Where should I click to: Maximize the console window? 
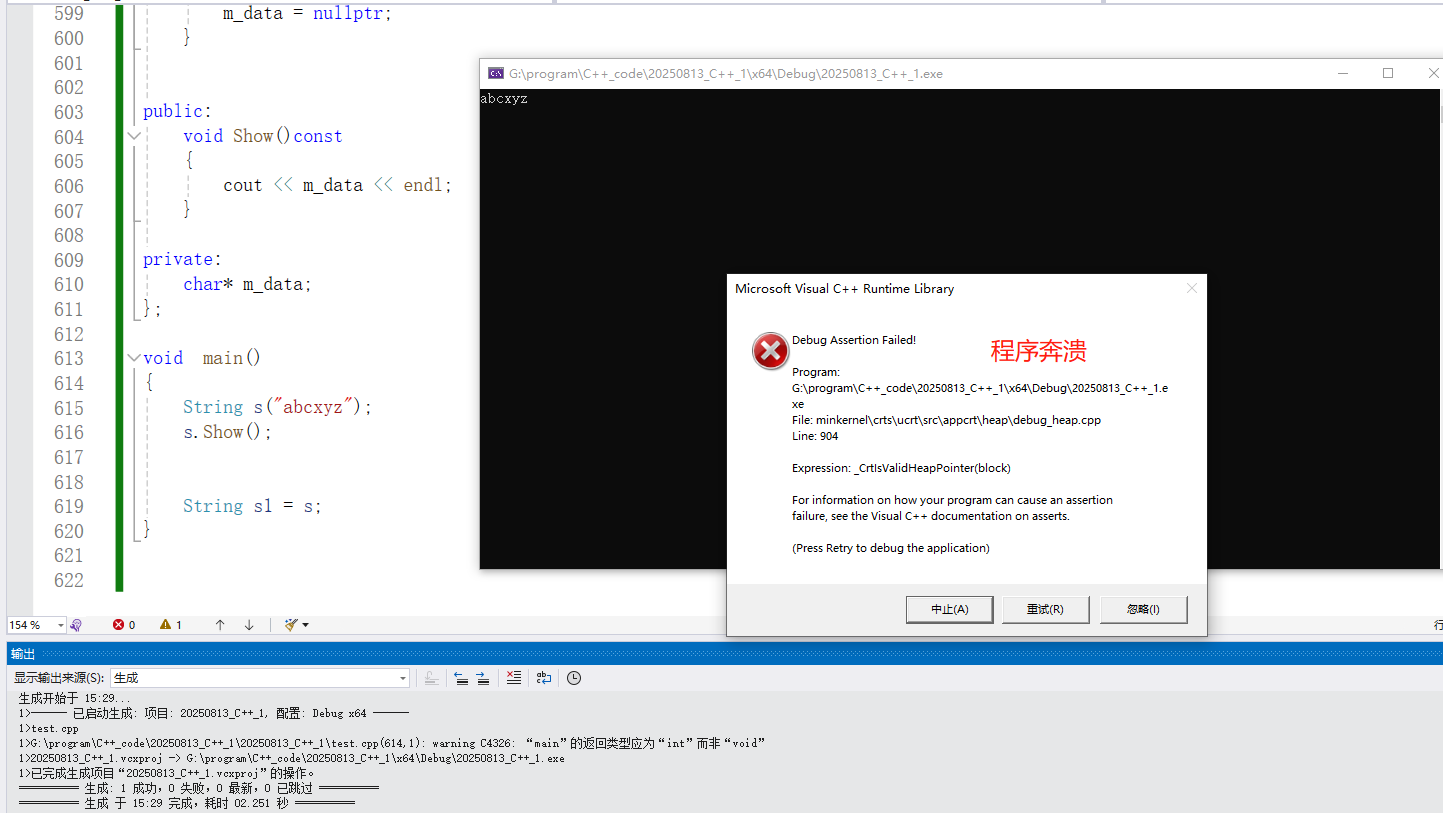point(1388,73)
